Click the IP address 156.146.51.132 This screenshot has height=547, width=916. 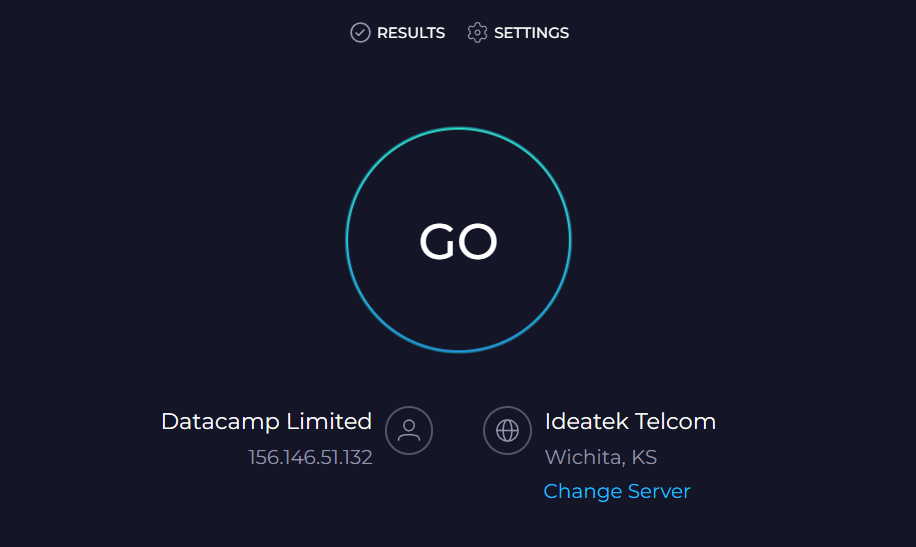click(x=310, y=457)
